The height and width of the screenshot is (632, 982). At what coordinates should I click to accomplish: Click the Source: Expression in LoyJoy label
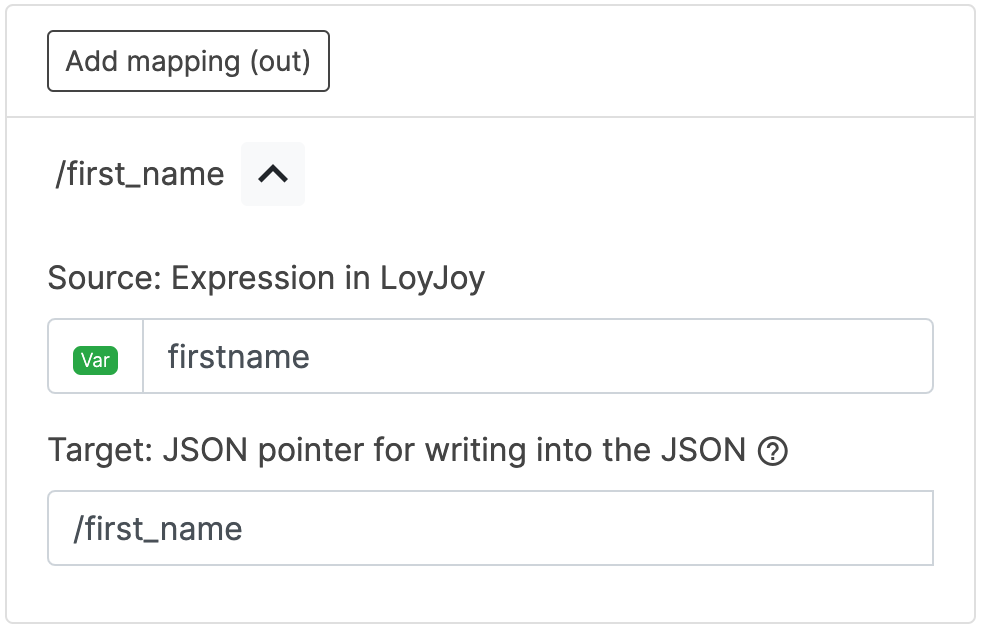click(x=266, y=278)
